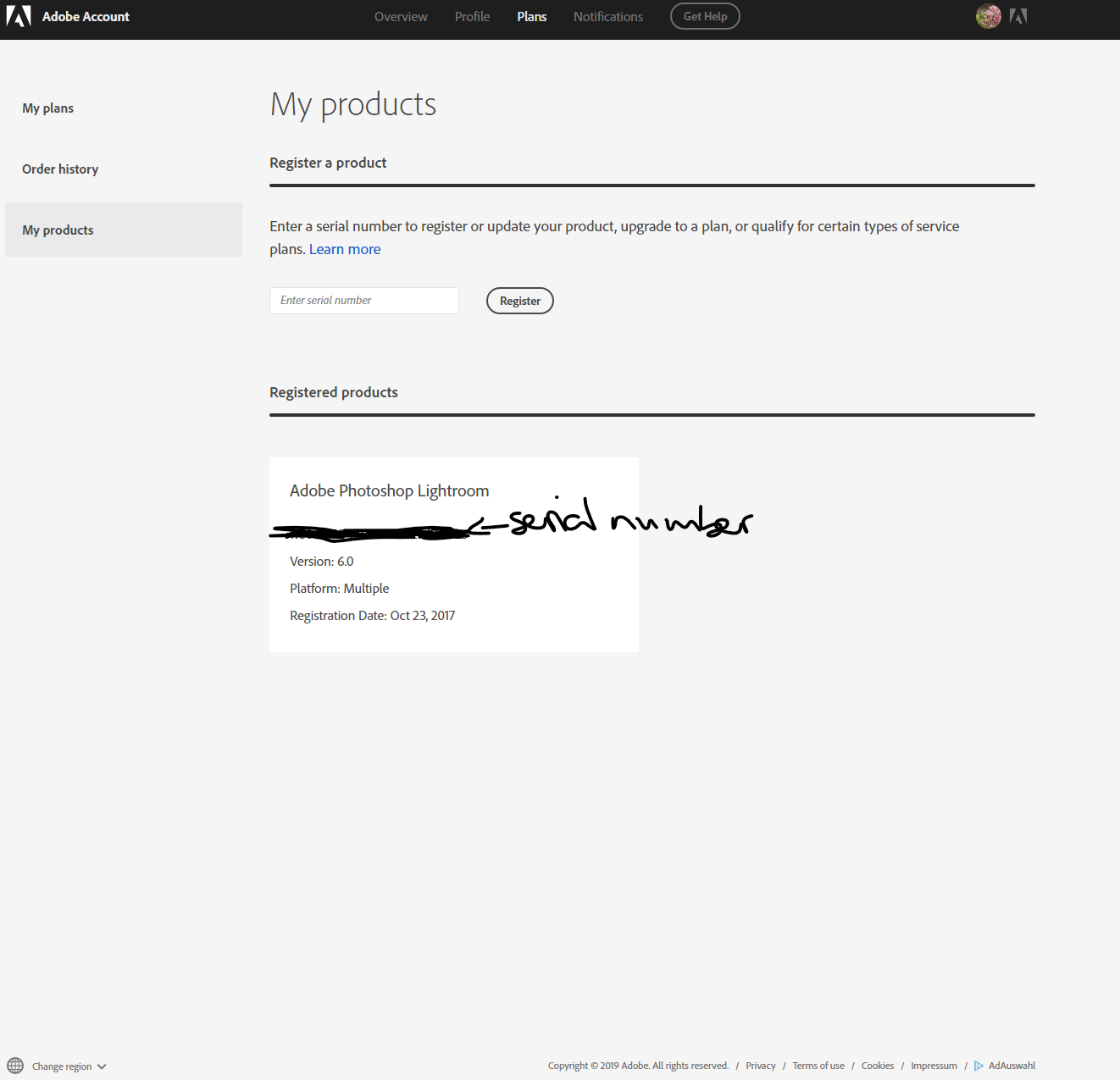Open the Cookies footer link
Viewport: 1120px width, 1080px height.
878,1066
